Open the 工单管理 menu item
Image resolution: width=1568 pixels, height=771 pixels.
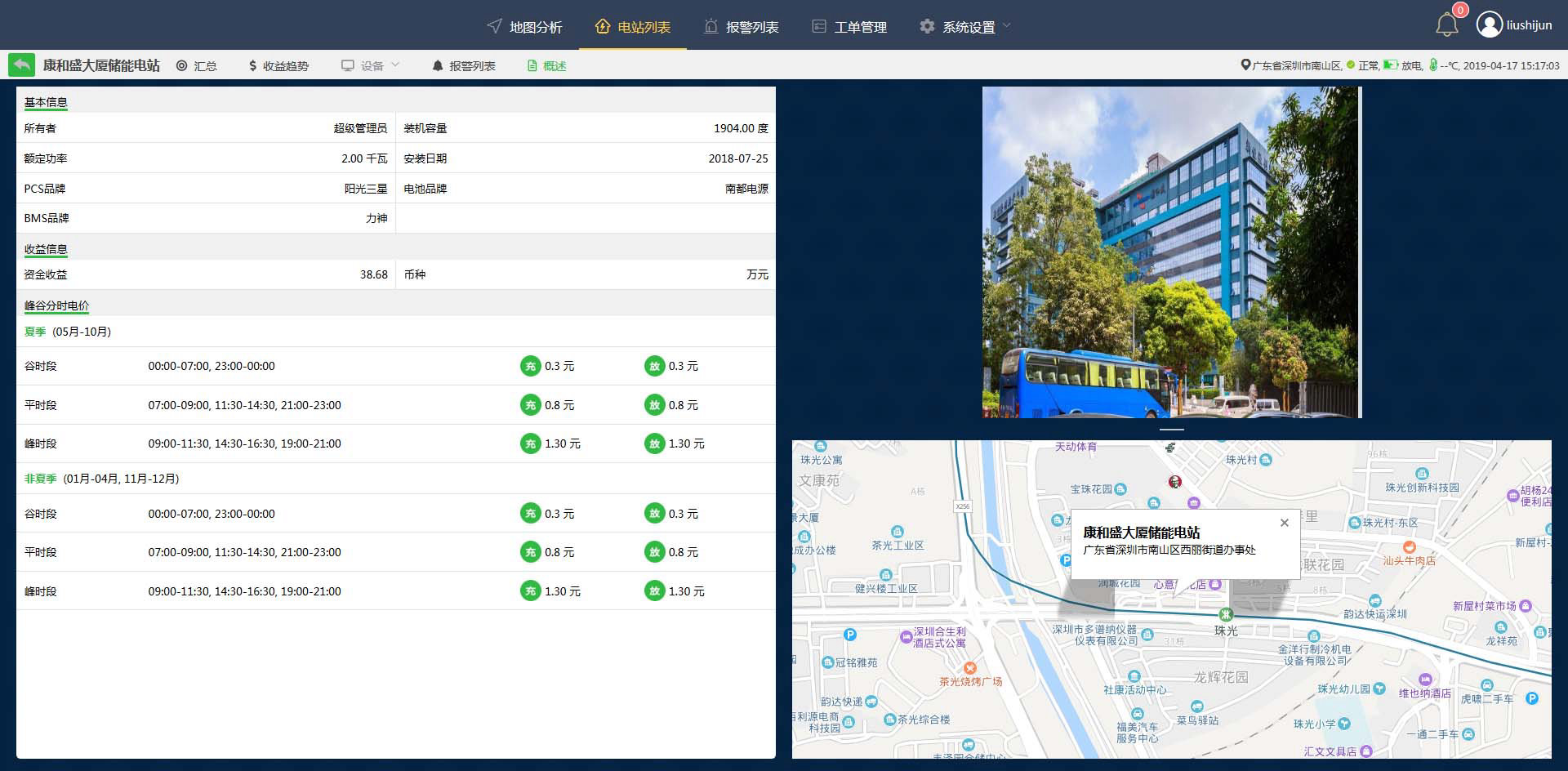849,27
